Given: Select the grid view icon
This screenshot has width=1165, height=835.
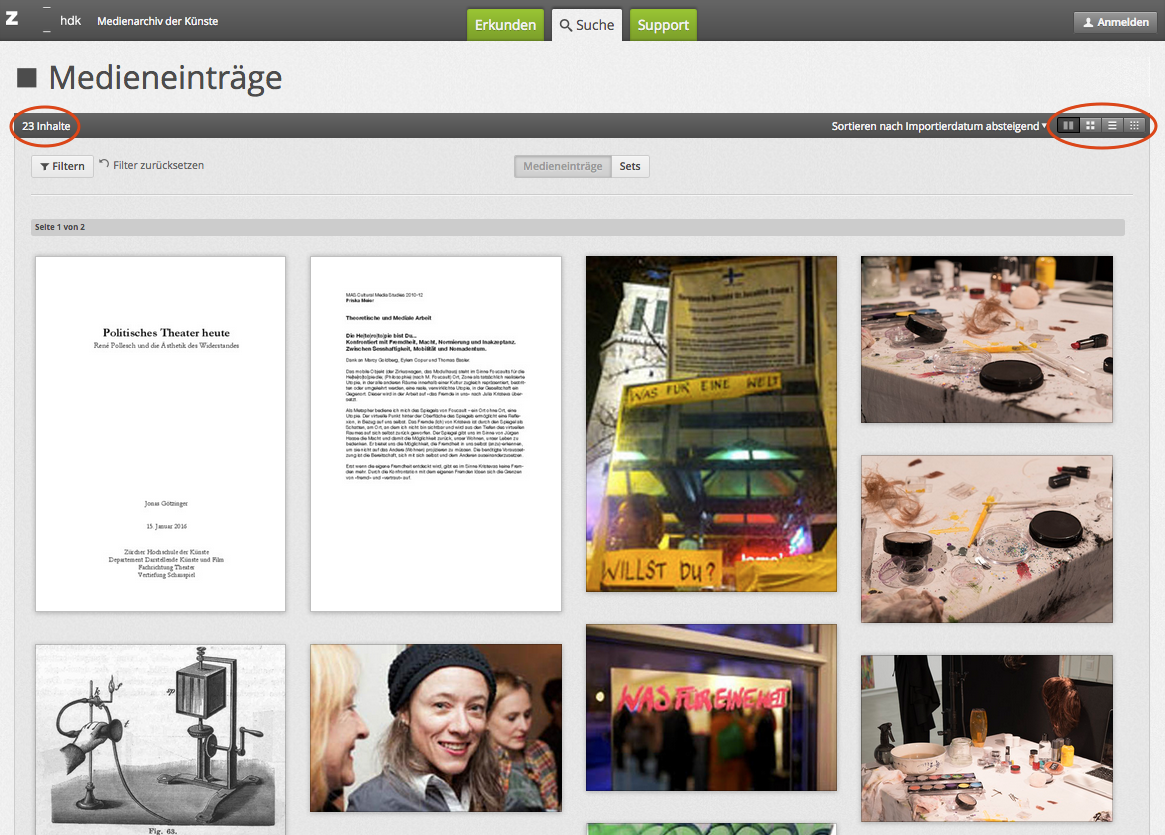Looking at the screenshot, I should [x=1090, y=126].
